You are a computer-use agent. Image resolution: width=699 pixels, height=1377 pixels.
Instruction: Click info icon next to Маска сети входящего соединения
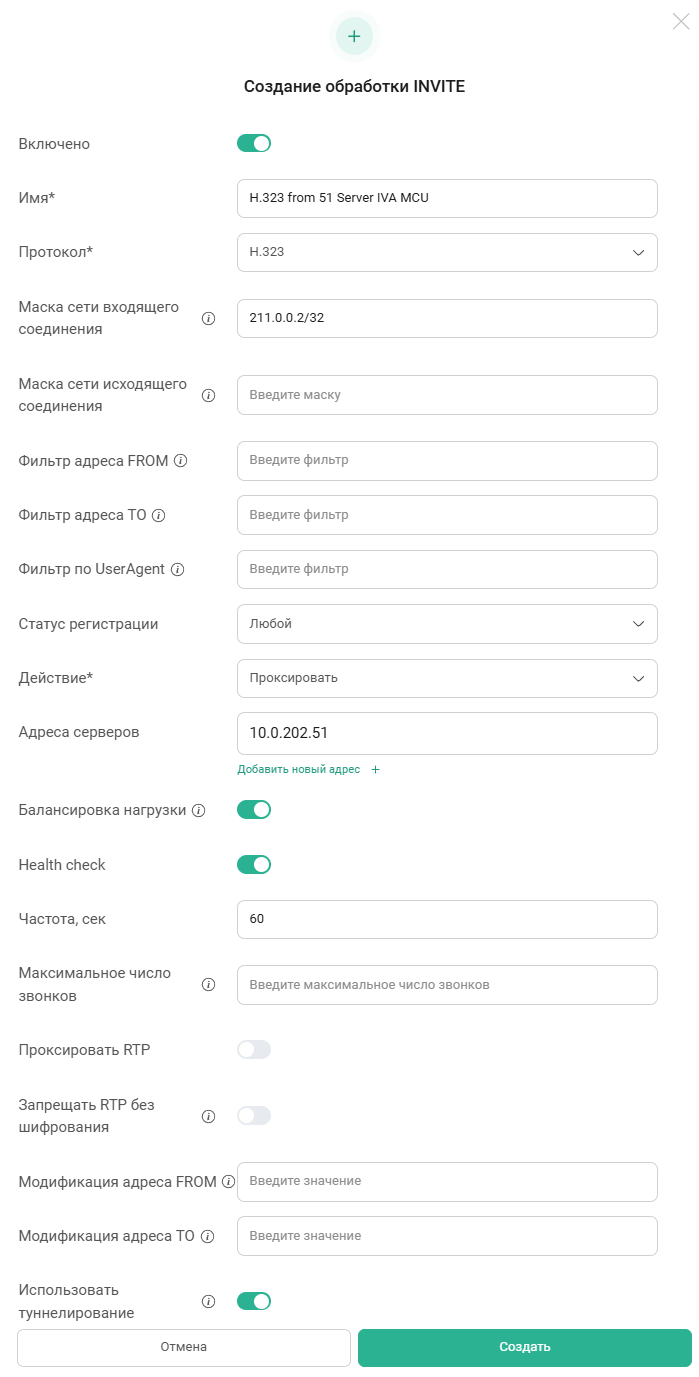click(x=209, y=319)
